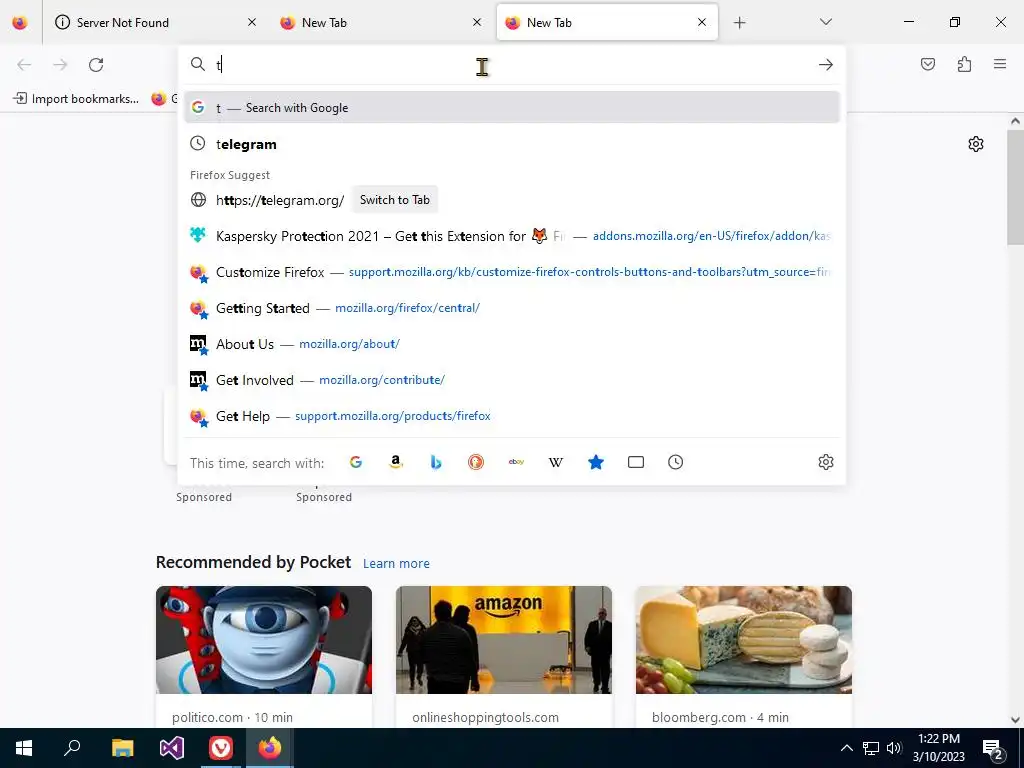Search history using the clock icon

(675, 462)
